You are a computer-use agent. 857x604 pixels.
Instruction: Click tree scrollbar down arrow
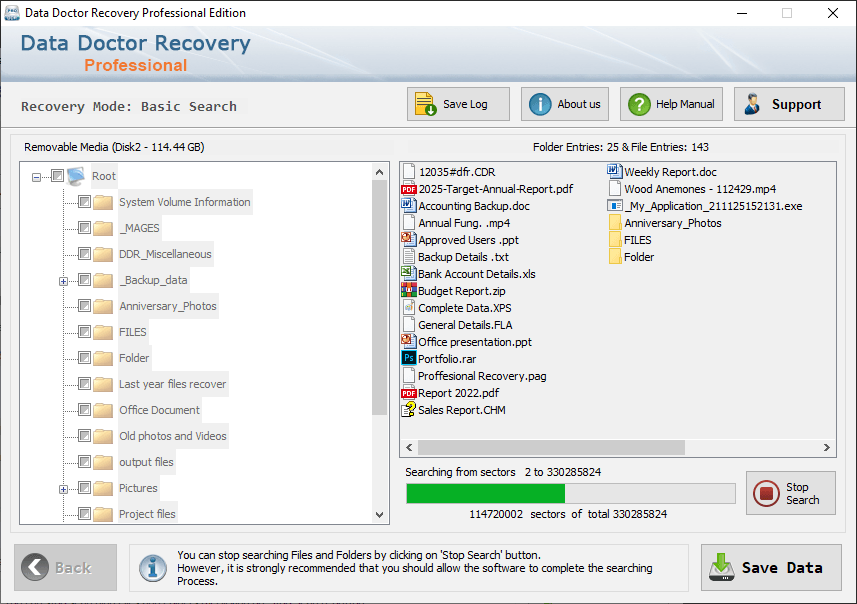(x=379, y=514)
